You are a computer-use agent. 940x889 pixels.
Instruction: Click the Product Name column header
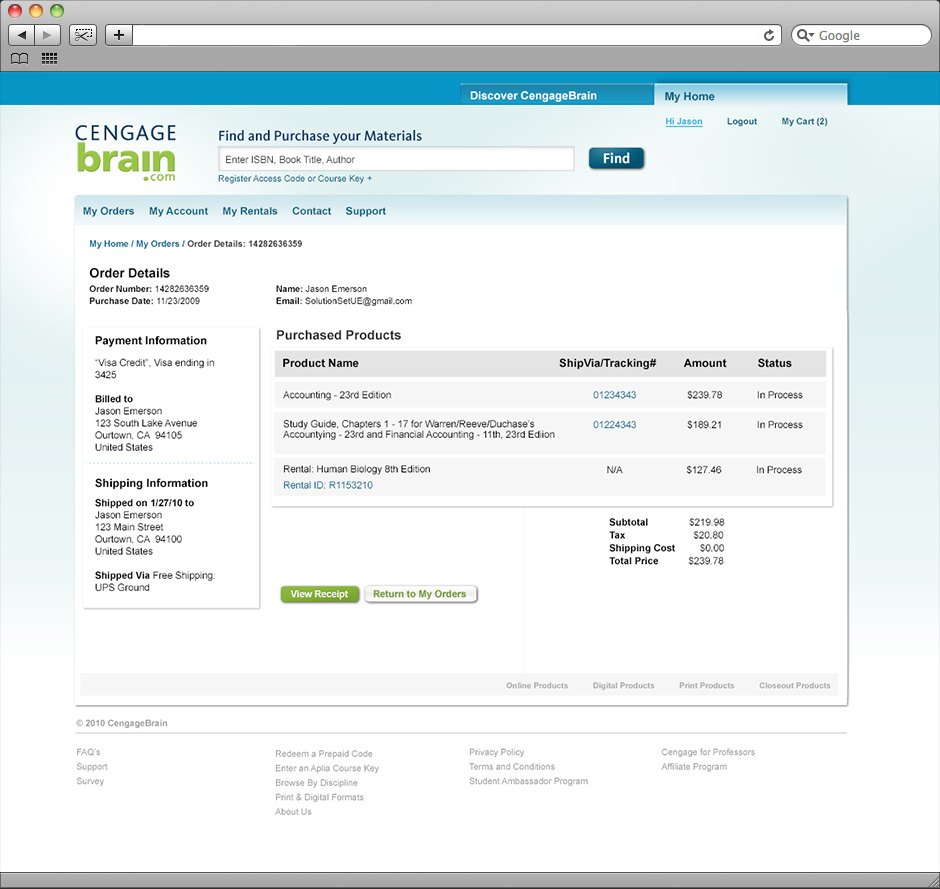(321, 363)
